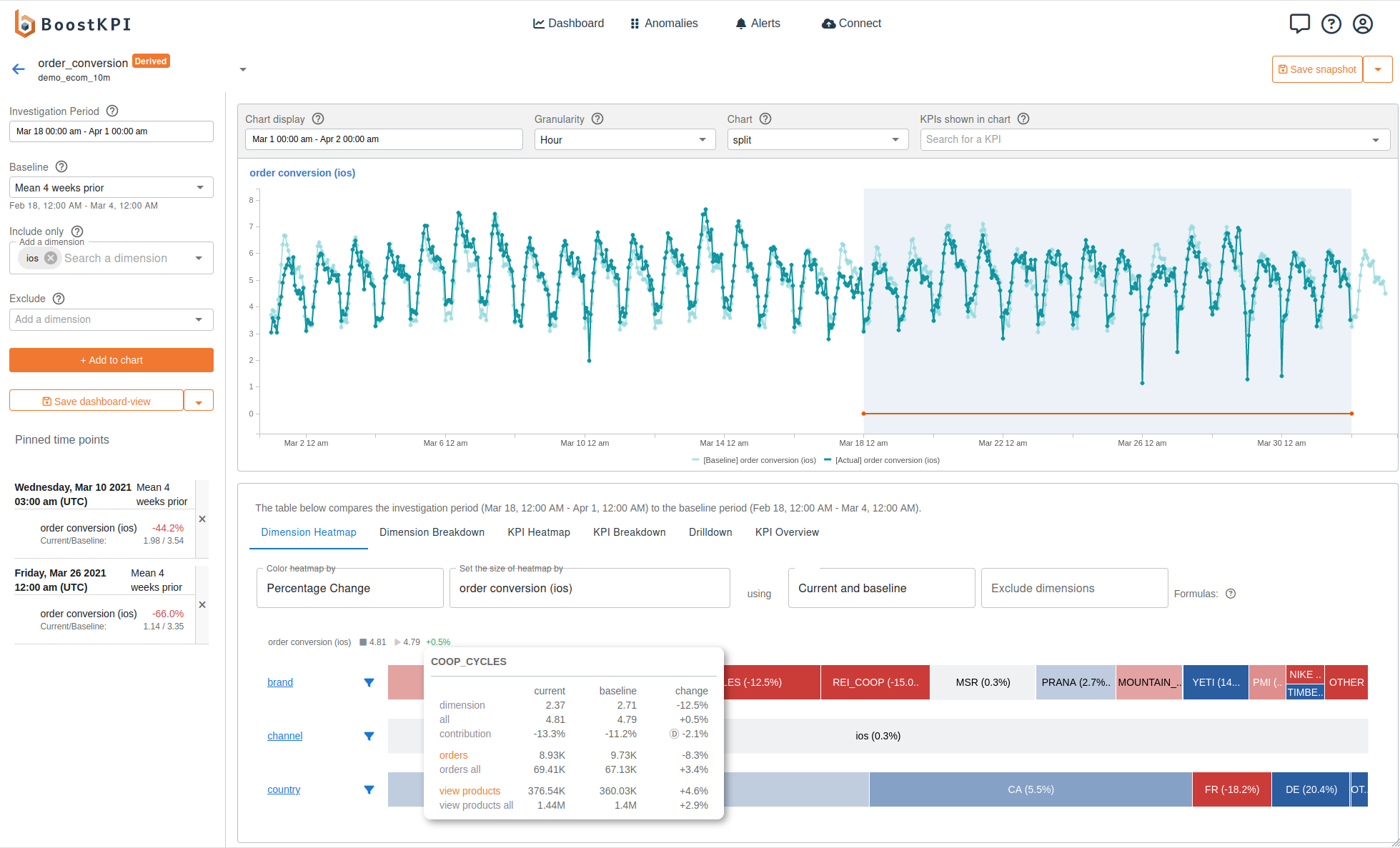The image size is (1400, 848).
Task: Open the Set size of heatmap by selector
Action: point(590,588)
